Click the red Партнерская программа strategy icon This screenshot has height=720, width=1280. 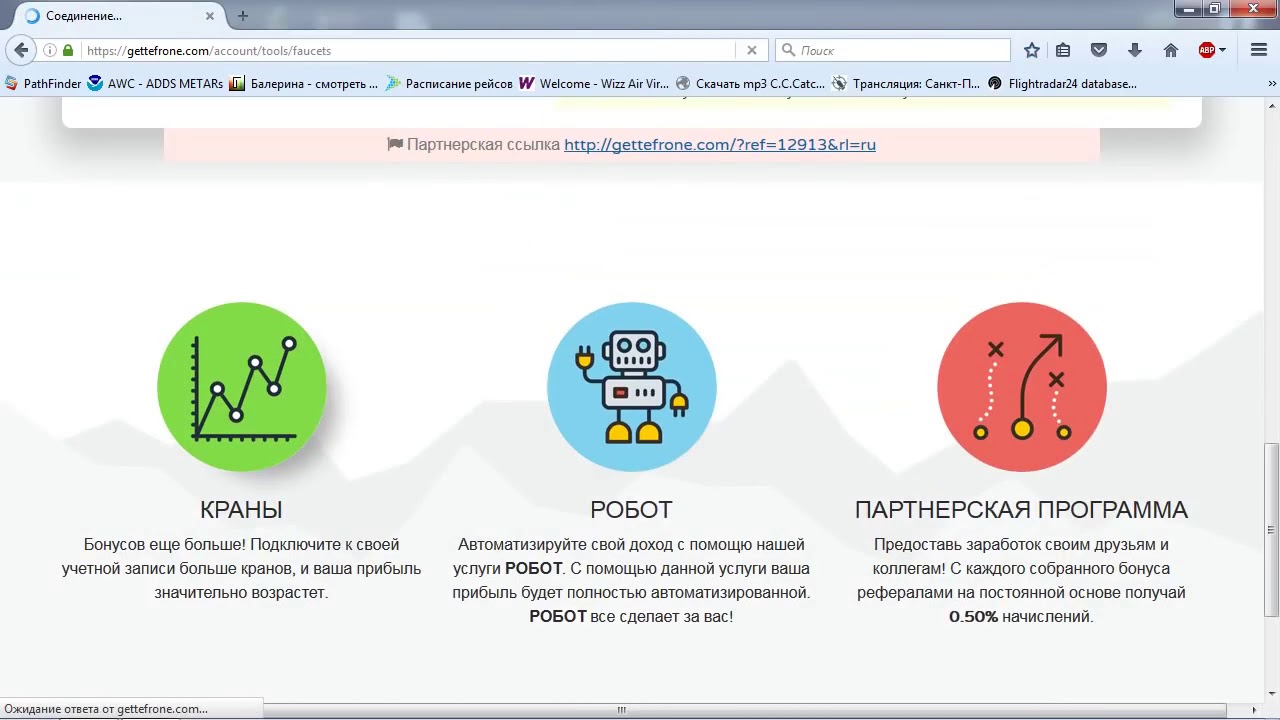(1021, 387)
